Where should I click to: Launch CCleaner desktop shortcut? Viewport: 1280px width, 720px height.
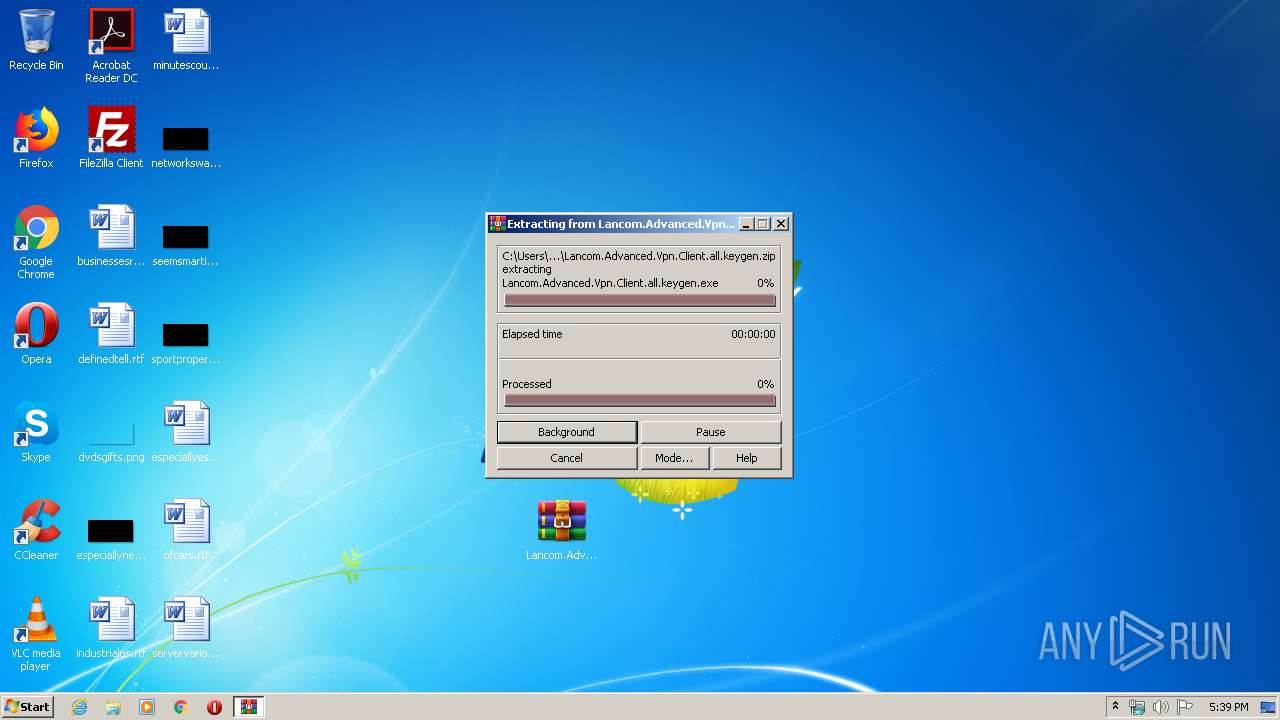36,530
